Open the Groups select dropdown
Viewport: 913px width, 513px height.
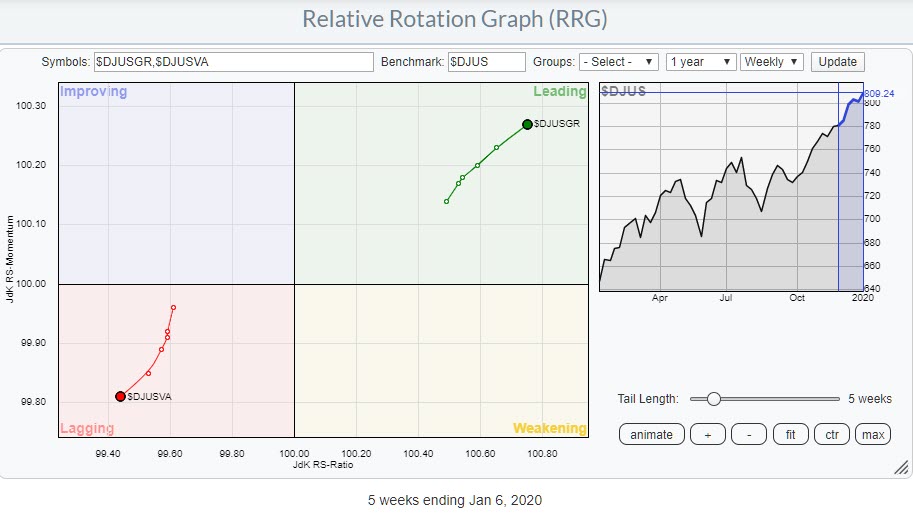click(618, 62)
